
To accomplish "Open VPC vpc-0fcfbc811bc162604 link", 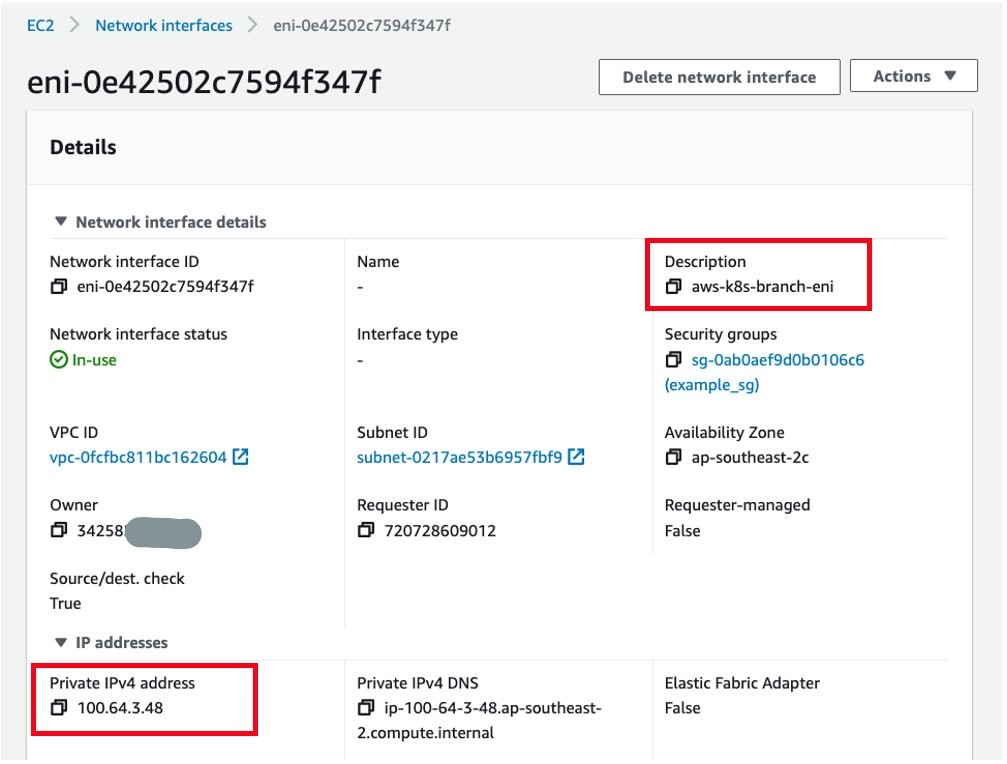I will coord(138,457).
